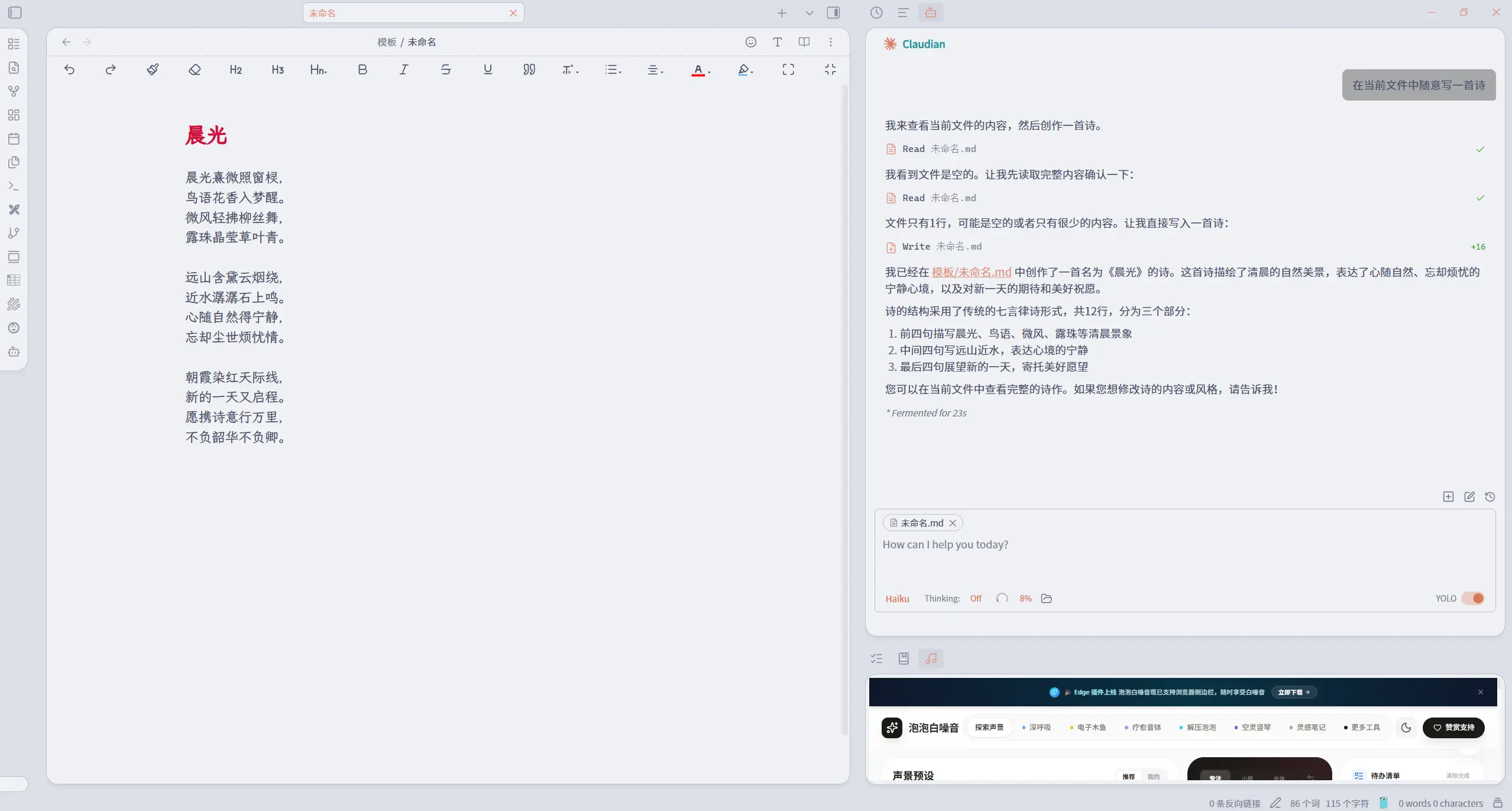
Task: Expand the Hn heading level dropdown
Action: pyautogui.click(x=319, y=70)
